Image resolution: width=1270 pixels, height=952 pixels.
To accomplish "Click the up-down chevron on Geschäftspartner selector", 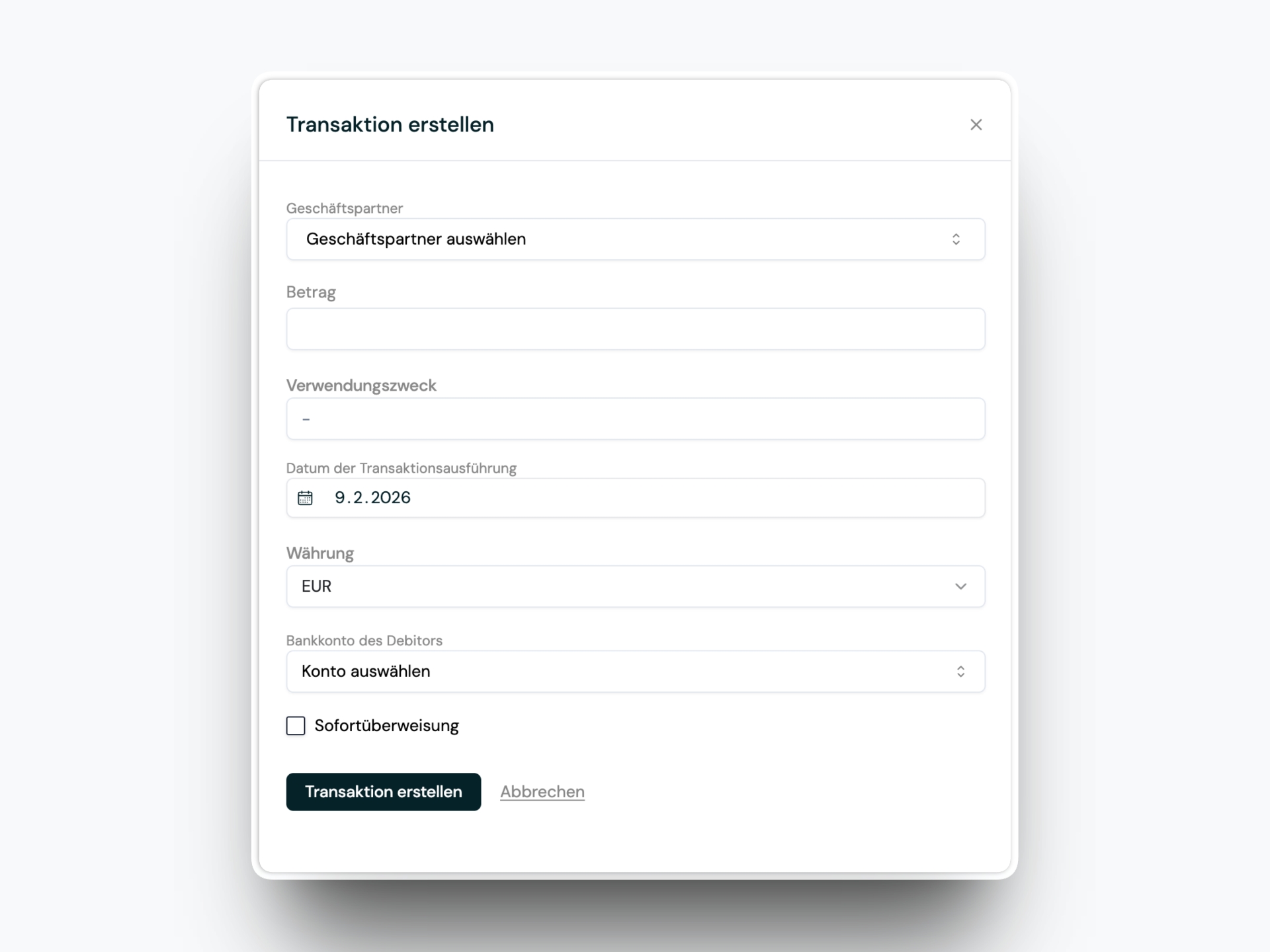I will 956,239.
